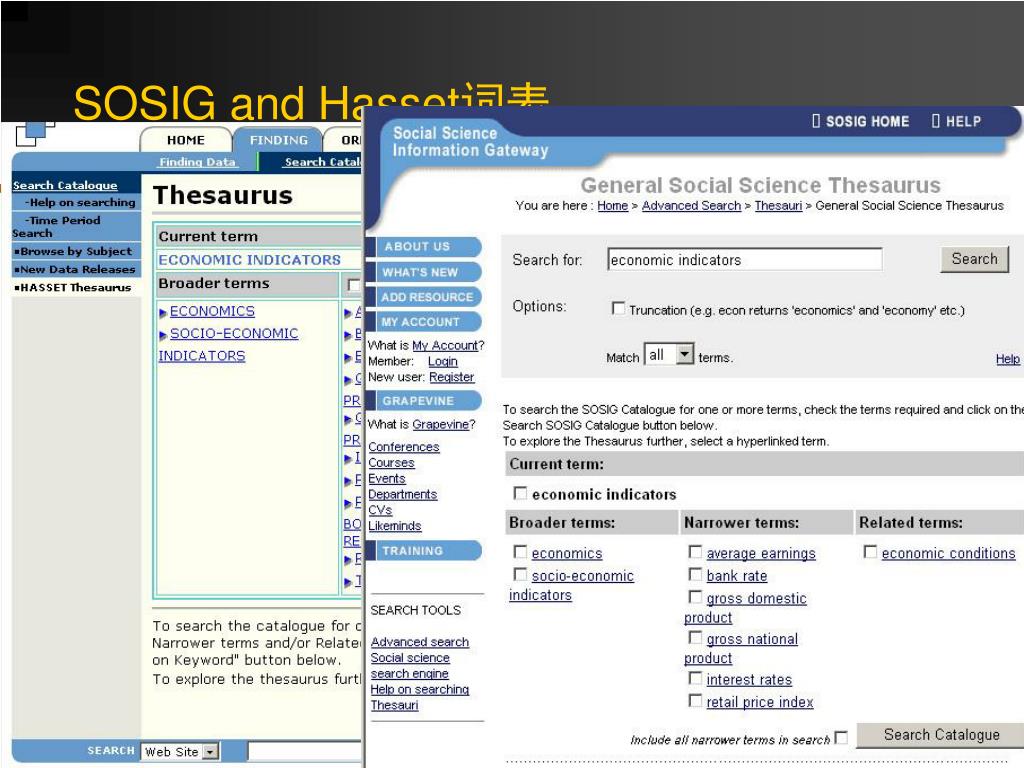Image resolution: width=1024 pixels, height=768 pixels.
Task: Follow the Home breadcrumb link
Action: (x=613, y=206)
